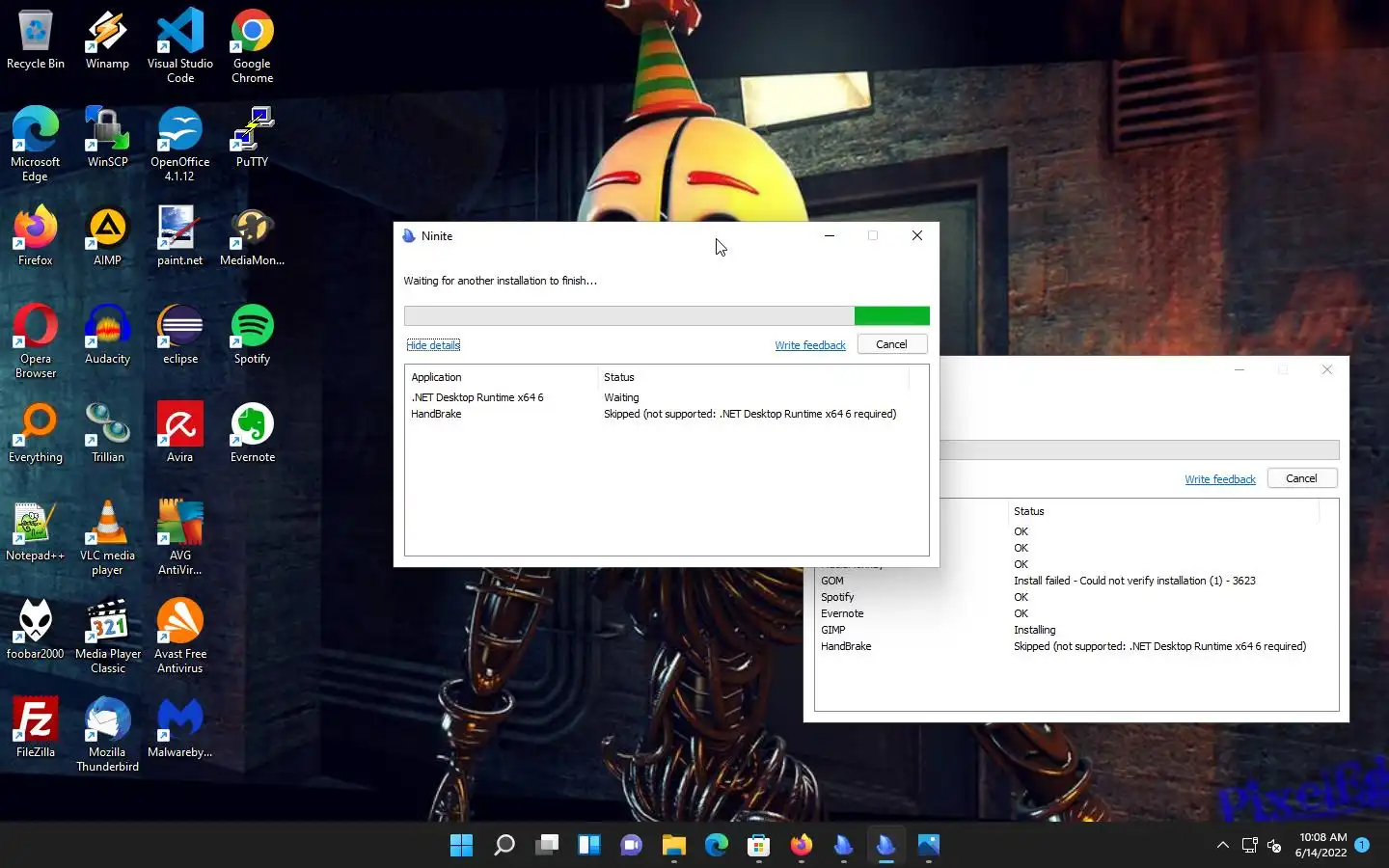Image resolution: width=1389 pixels, height=868 pixels.
Task: Open Microsoft Store from taskbar
Action: point(759,846)
